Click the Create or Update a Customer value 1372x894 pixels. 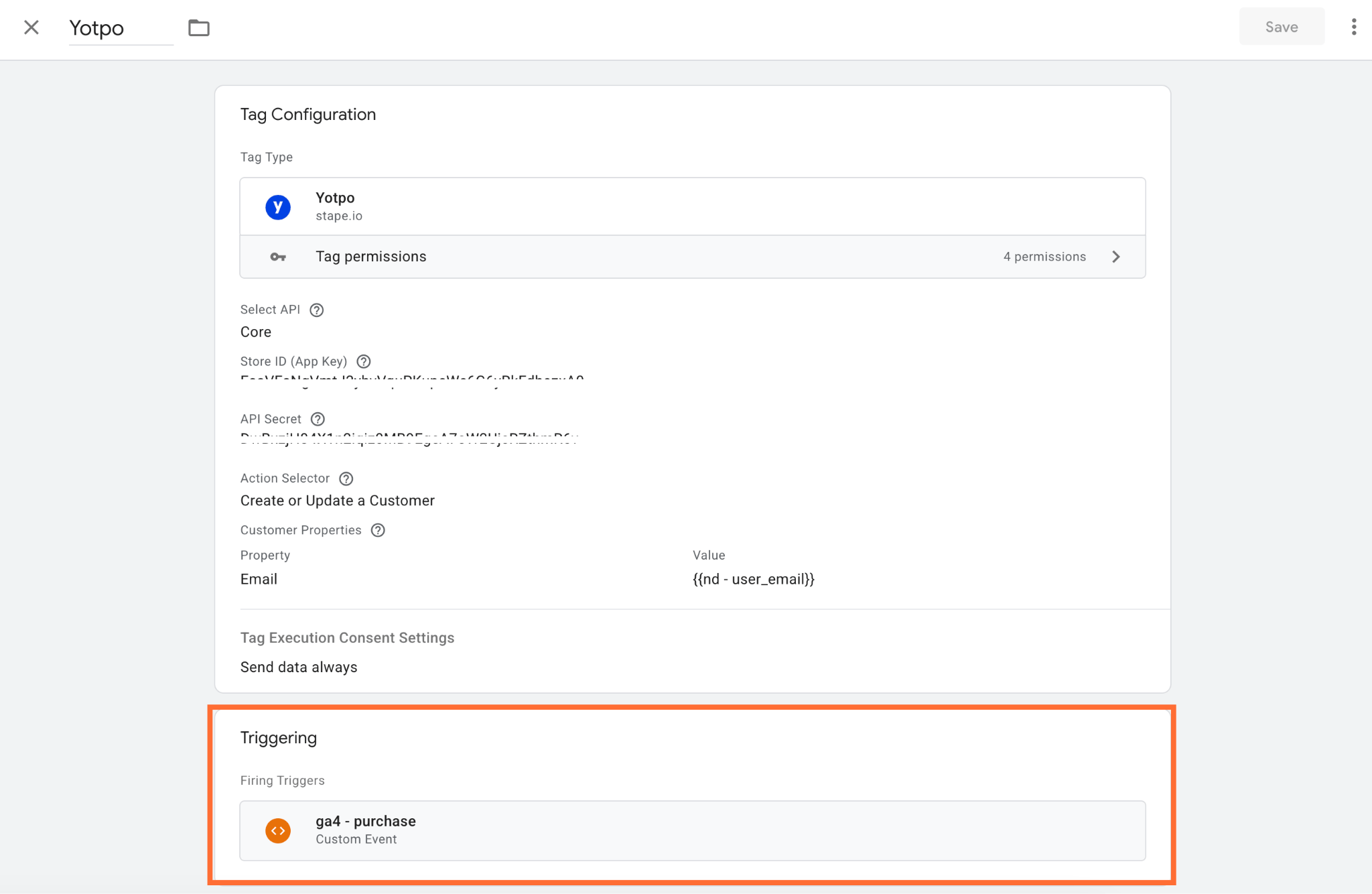(338, 501)
